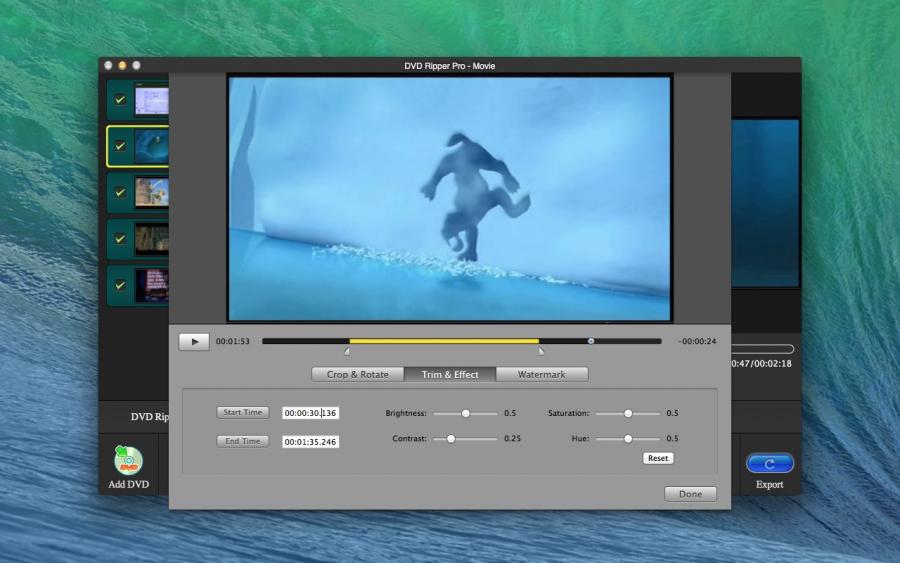
Task: Zoom the DVD Ripper Pro window
Action: point(136,65)
